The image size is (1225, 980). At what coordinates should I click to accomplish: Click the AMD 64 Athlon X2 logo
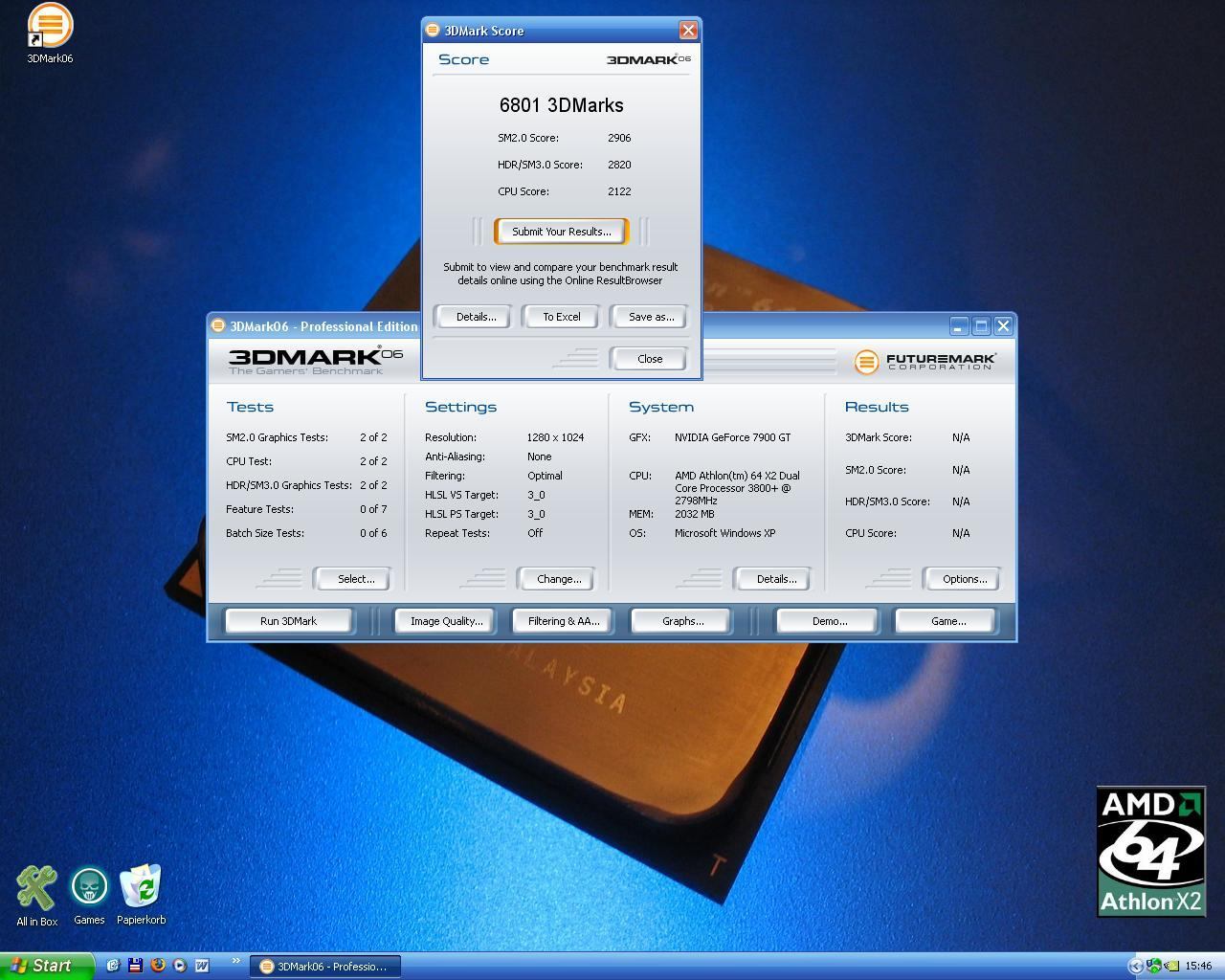point(1150,852)
